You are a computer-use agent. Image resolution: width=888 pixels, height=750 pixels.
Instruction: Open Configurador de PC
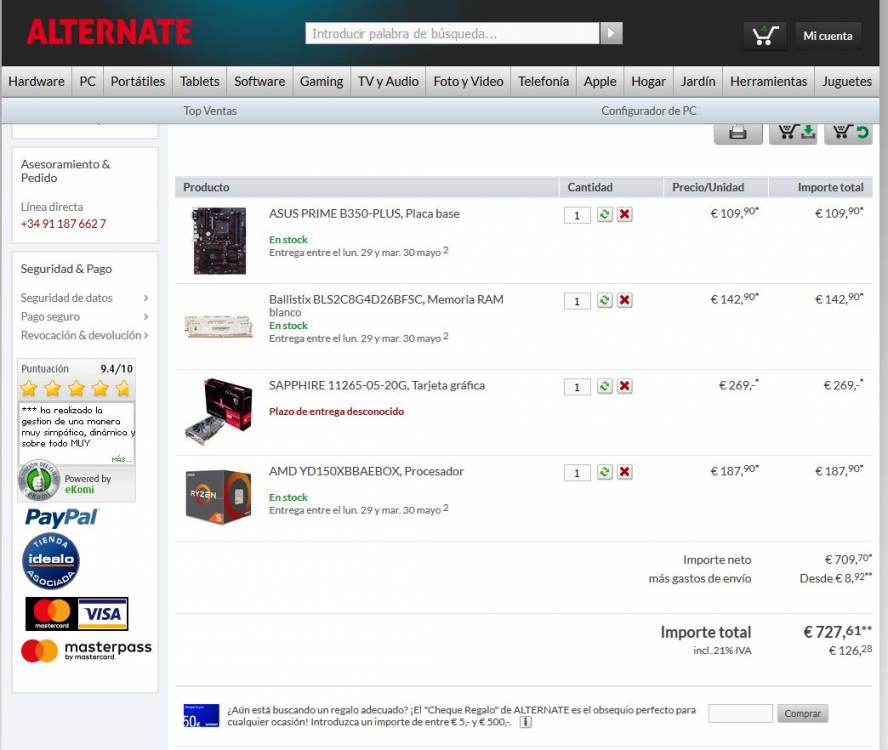648,111
